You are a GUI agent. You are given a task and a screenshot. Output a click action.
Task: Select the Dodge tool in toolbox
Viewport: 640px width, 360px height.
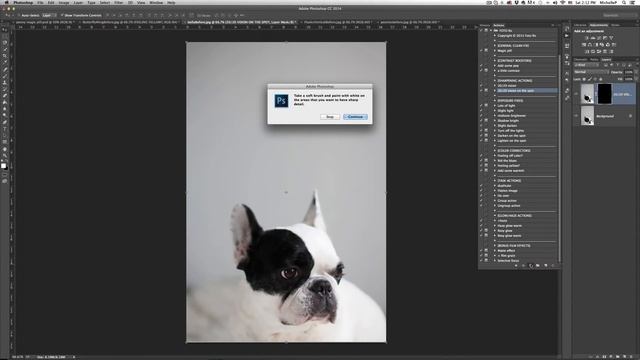click(5, 116)
